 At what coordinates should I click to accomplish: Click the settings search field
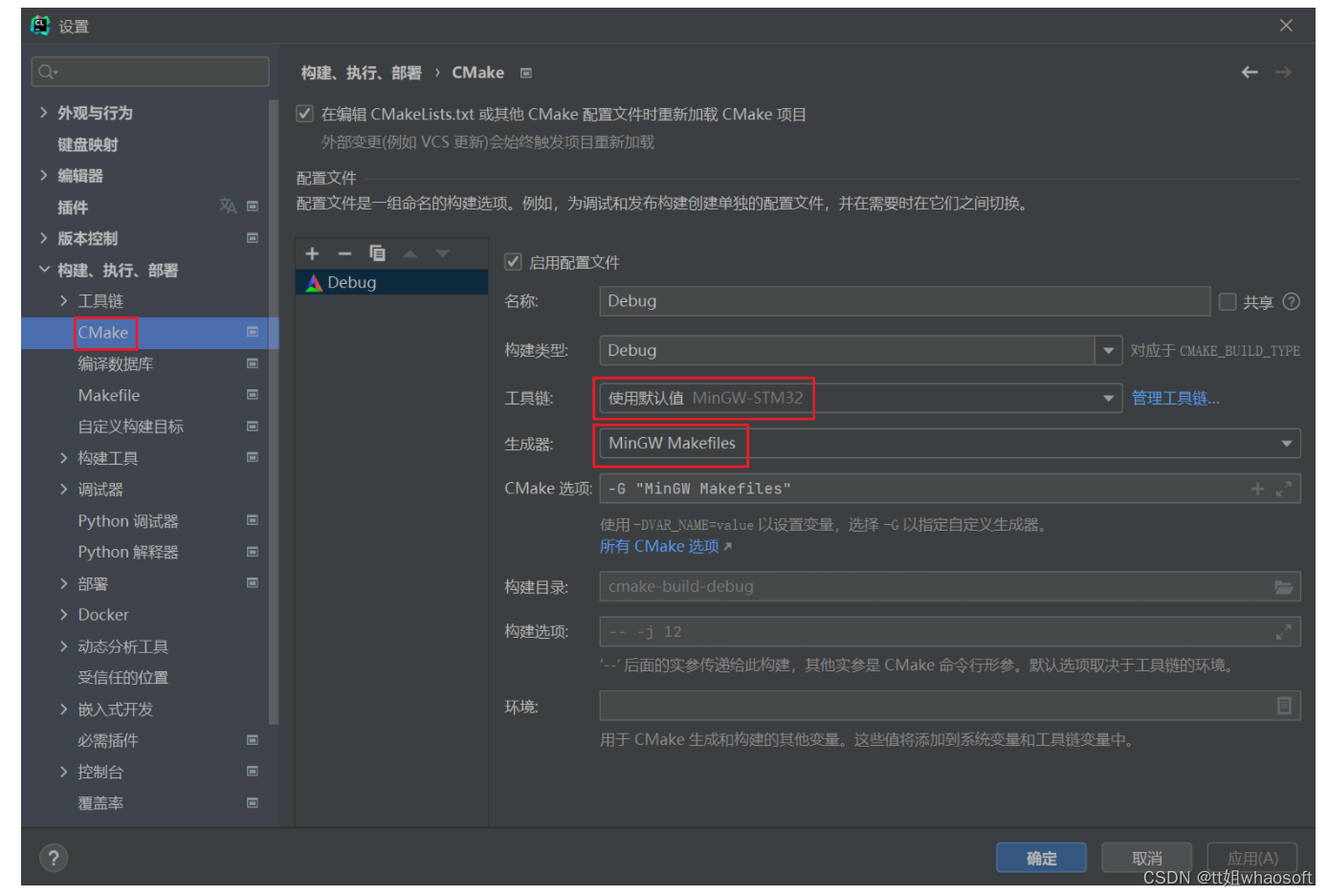pyautogui.click(x=150, y=72)
